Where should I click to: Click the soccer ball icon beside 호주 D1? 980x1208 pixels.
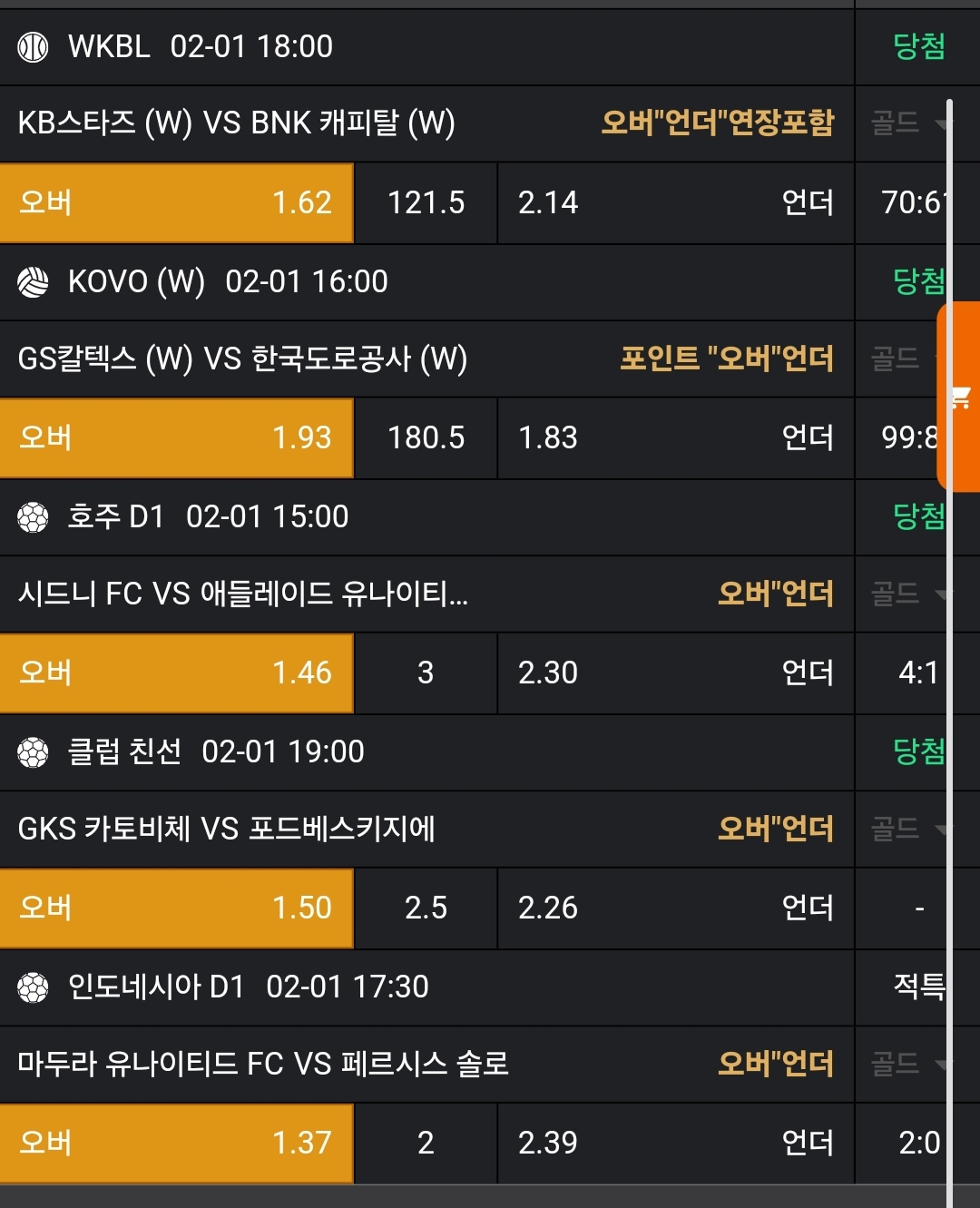34,517
